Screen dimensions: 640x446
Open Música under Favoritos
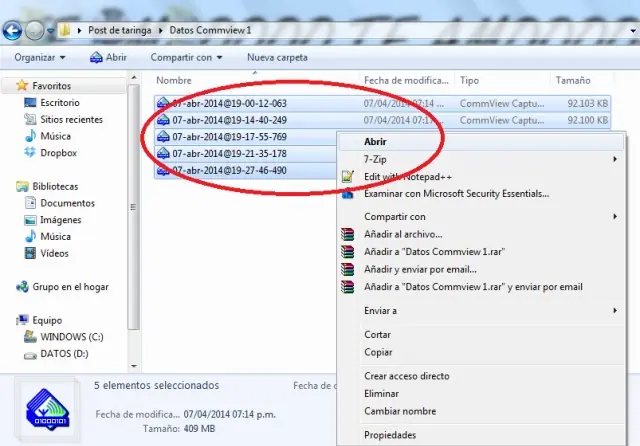[55, 136]
